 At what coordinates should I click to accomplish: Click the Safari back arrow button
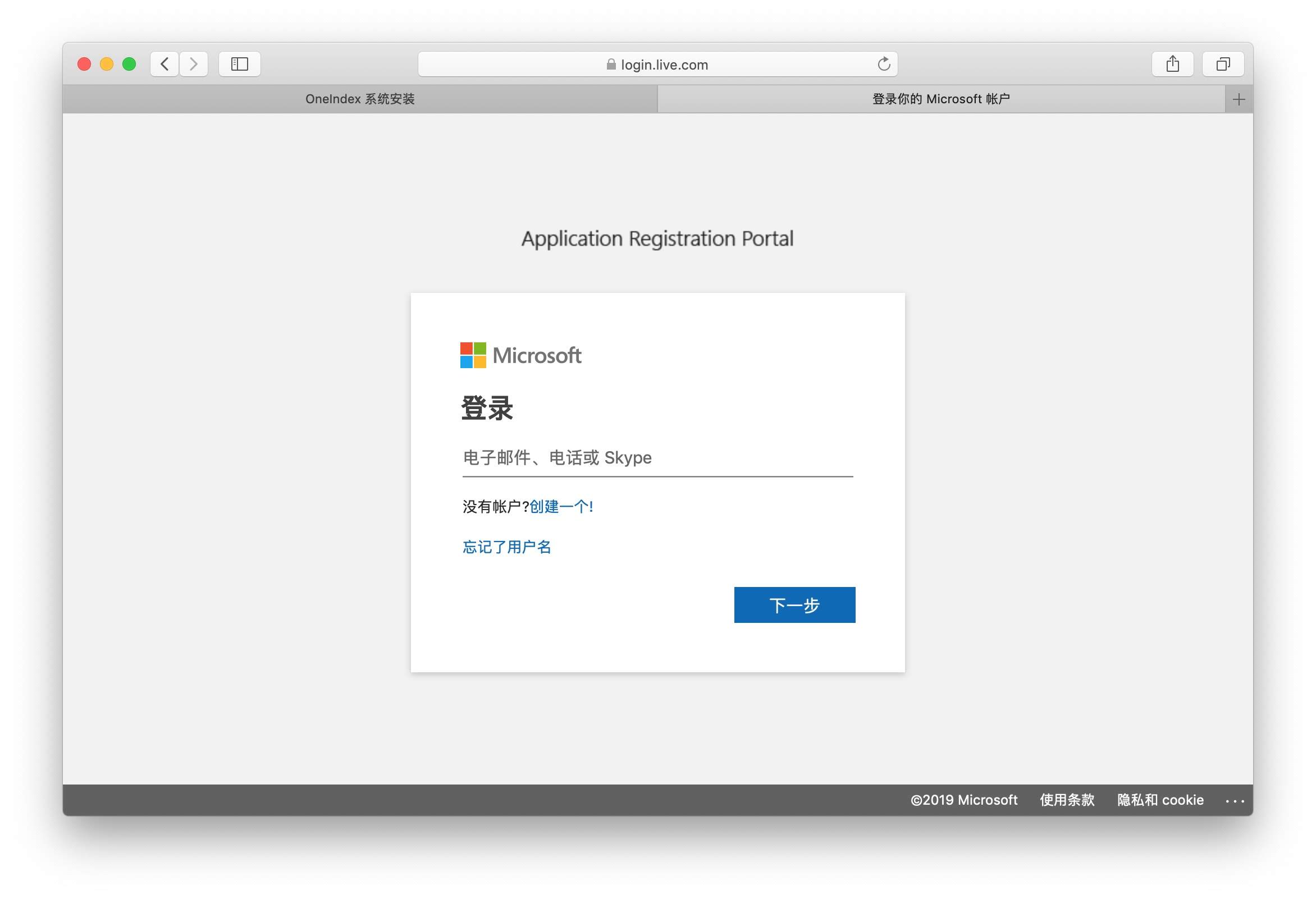coord(165,64)
